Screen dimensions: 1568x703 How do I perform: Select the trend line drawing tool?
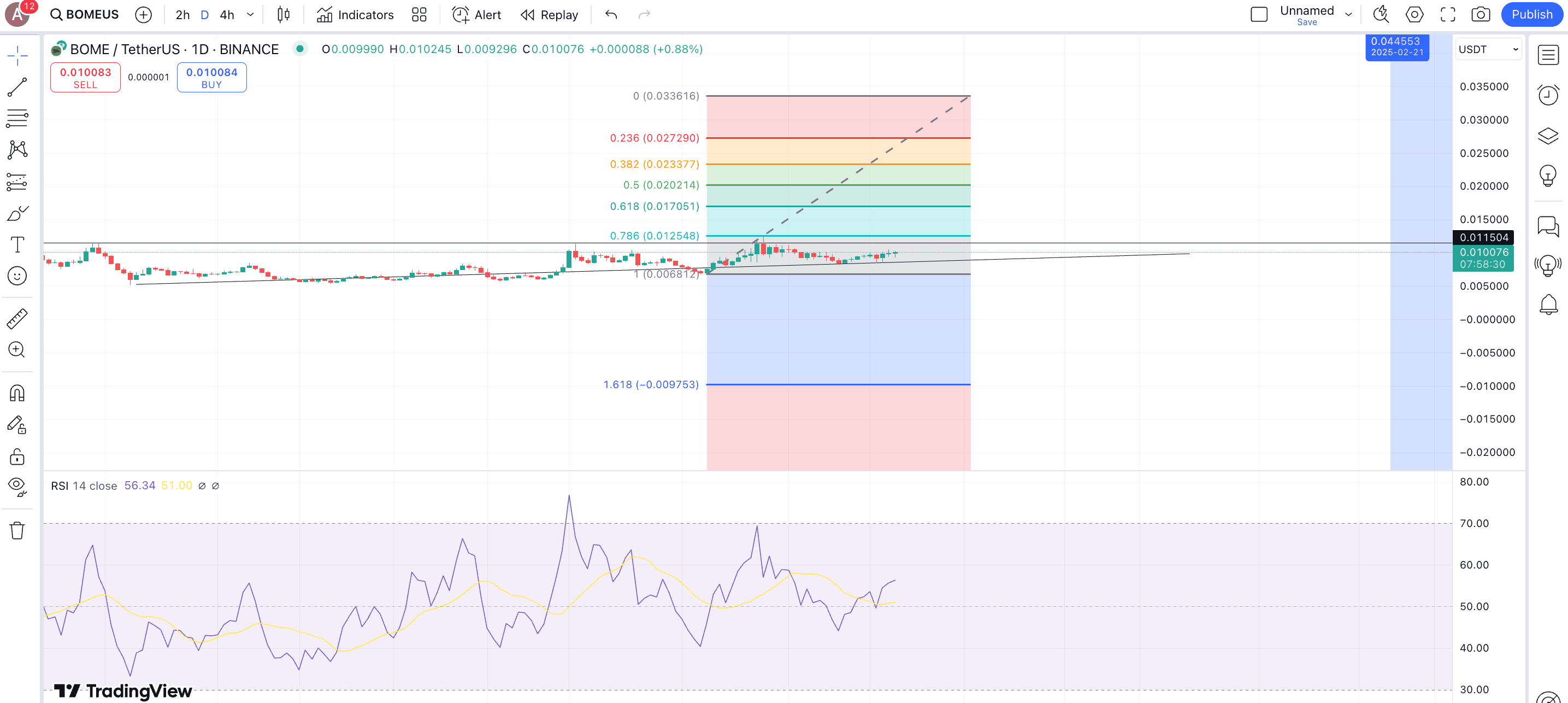click(17, 87)
